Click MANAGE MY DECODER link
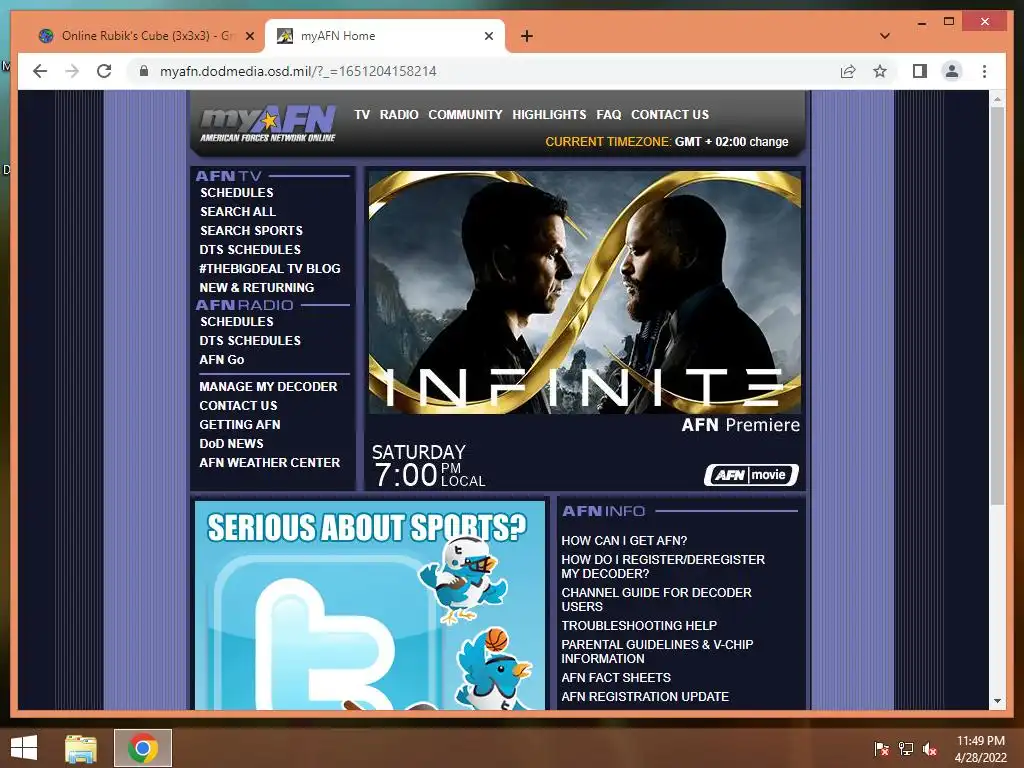The width and height of the screenshot is (1024, 768). click(x=268, y=387)
